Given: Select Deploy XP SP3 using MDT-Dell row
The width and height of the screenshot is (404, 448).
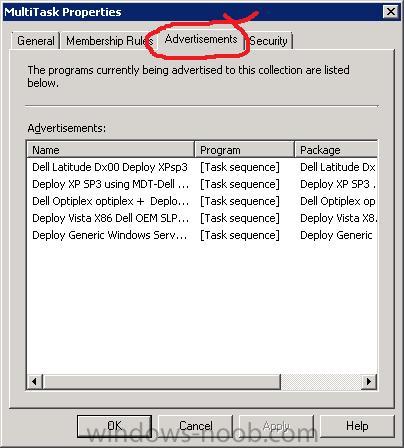Looking at the screenshot, I should click(x=202, y=184).
